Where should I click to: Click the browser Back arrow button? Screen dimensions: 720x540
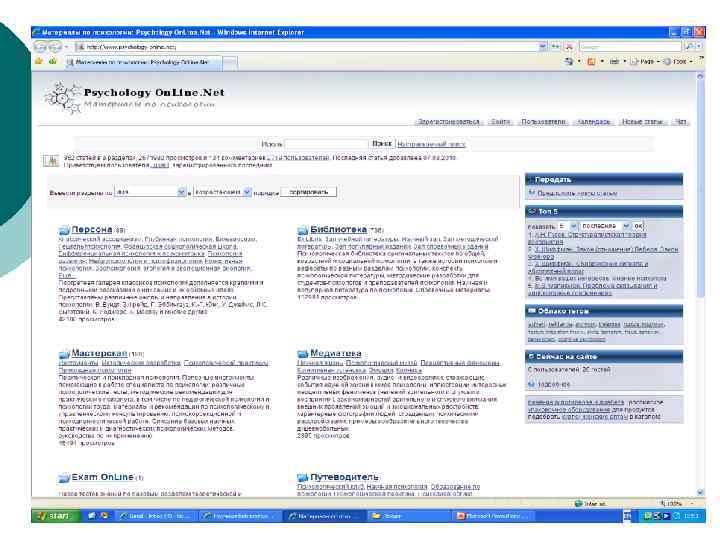tap(41, 46)
